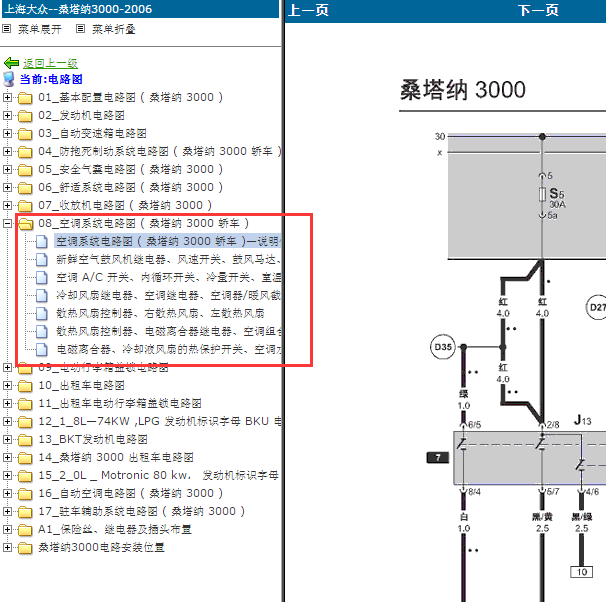Expand the 桑塔纳3000电路安装位置 node
This screenshot has height=602, width=606.
(x=7, y=547)
